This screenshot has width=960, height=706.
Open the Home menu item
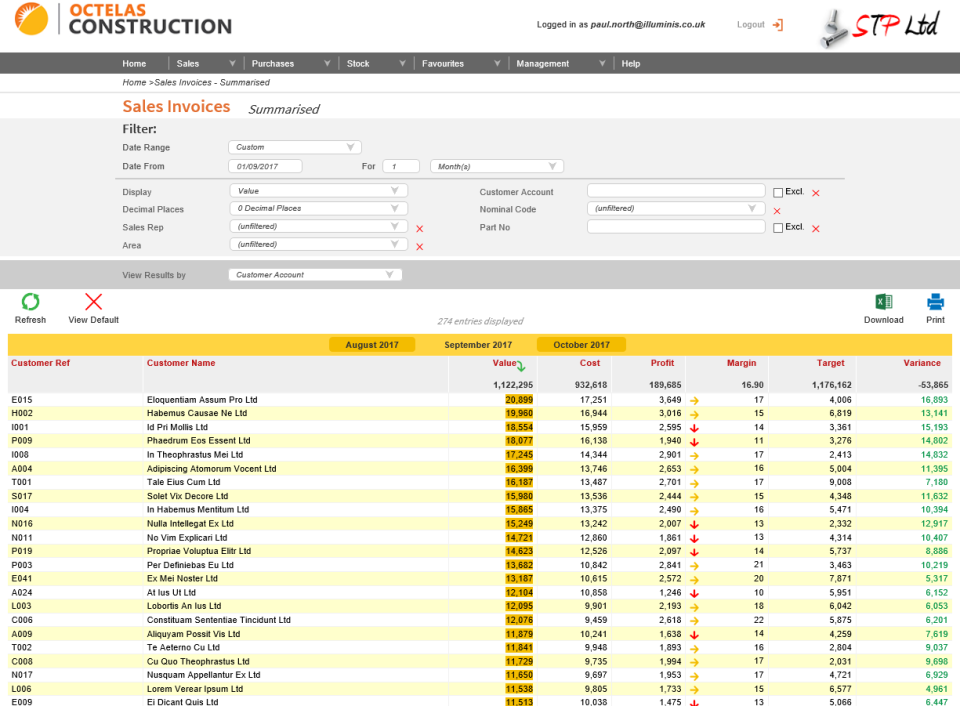click(x=134, y=64)
